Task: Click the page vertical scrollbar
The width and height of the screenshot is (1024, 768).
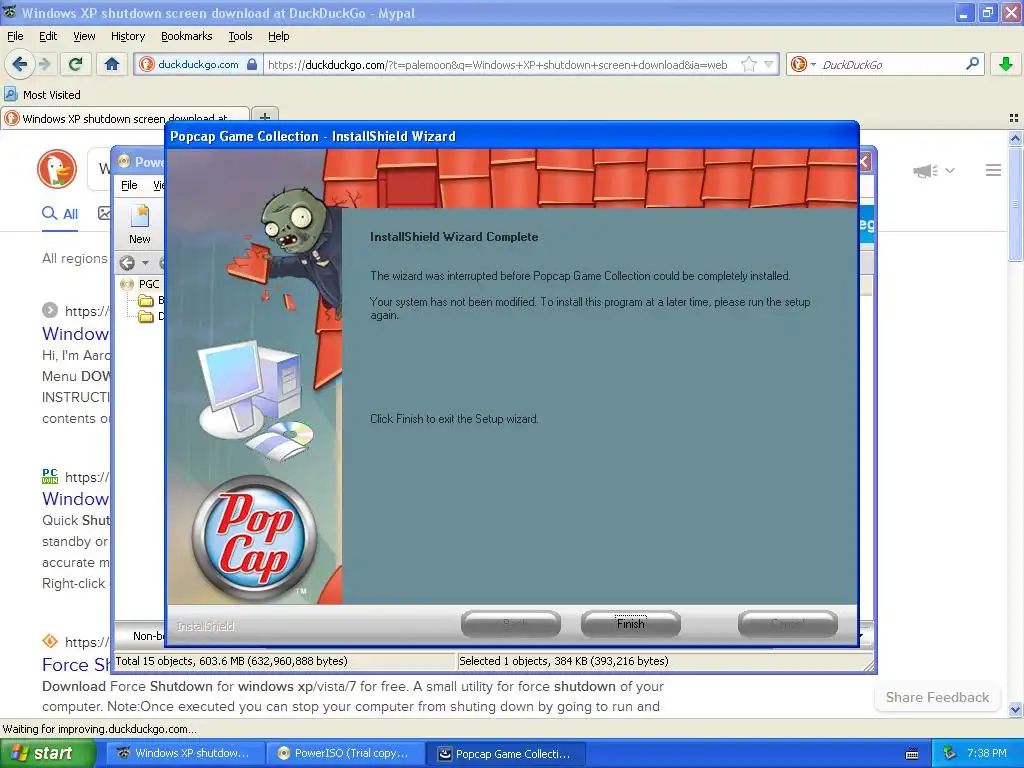Action: click(1015, 202)
